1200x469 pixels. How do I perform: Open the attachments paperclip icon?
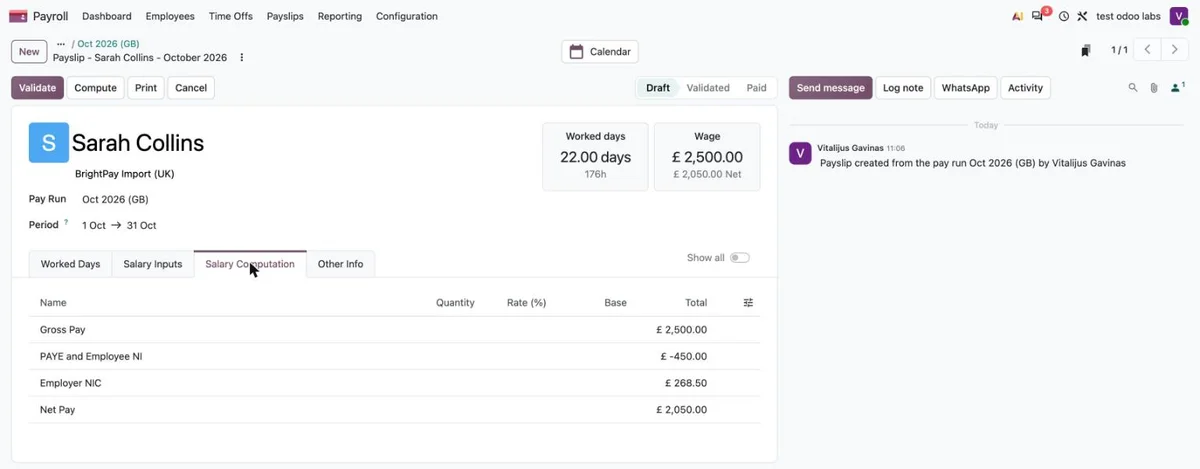[1153, 88]
